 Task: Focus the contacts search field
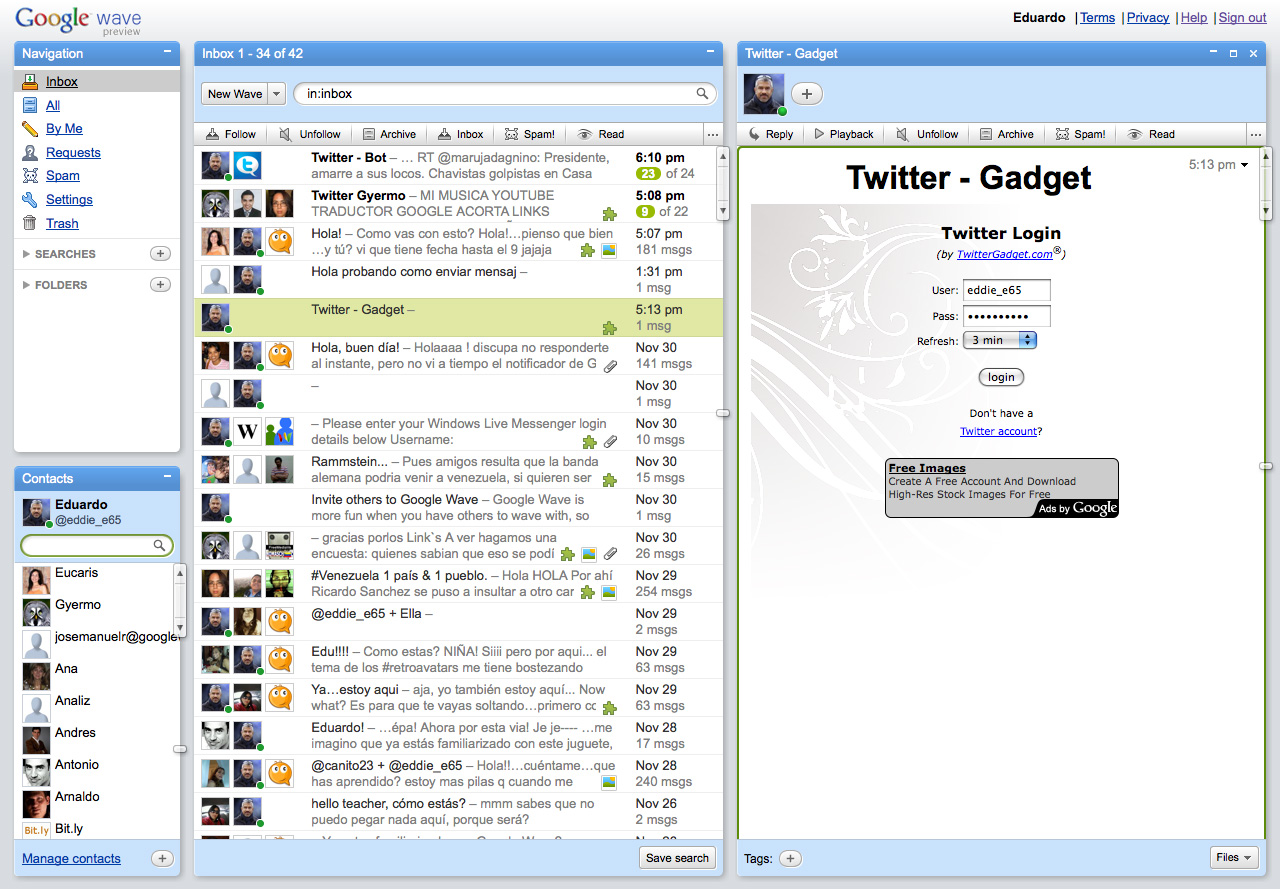click(97, 546)
